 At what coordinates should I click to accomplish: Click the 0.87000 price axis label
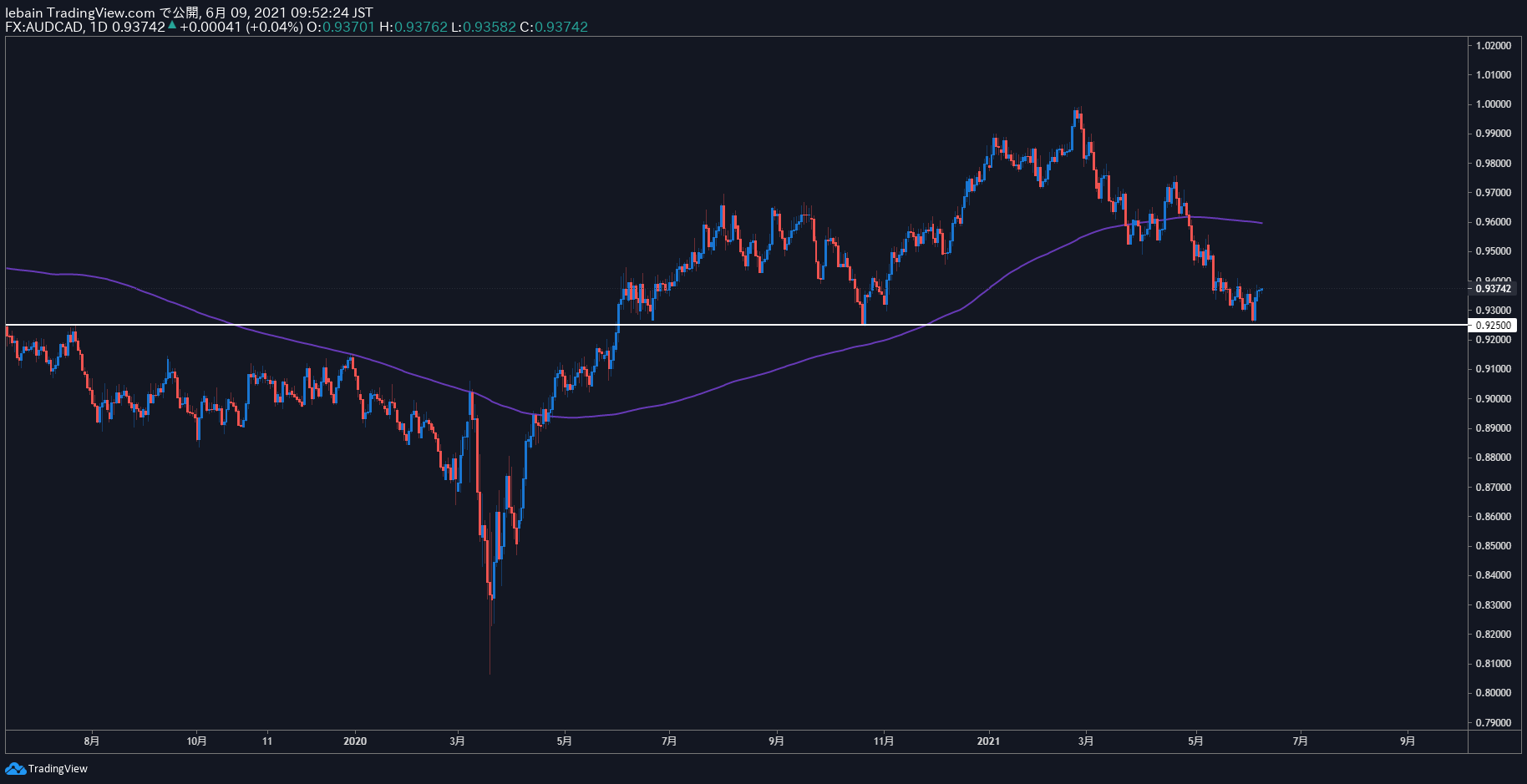[1493, 488]
